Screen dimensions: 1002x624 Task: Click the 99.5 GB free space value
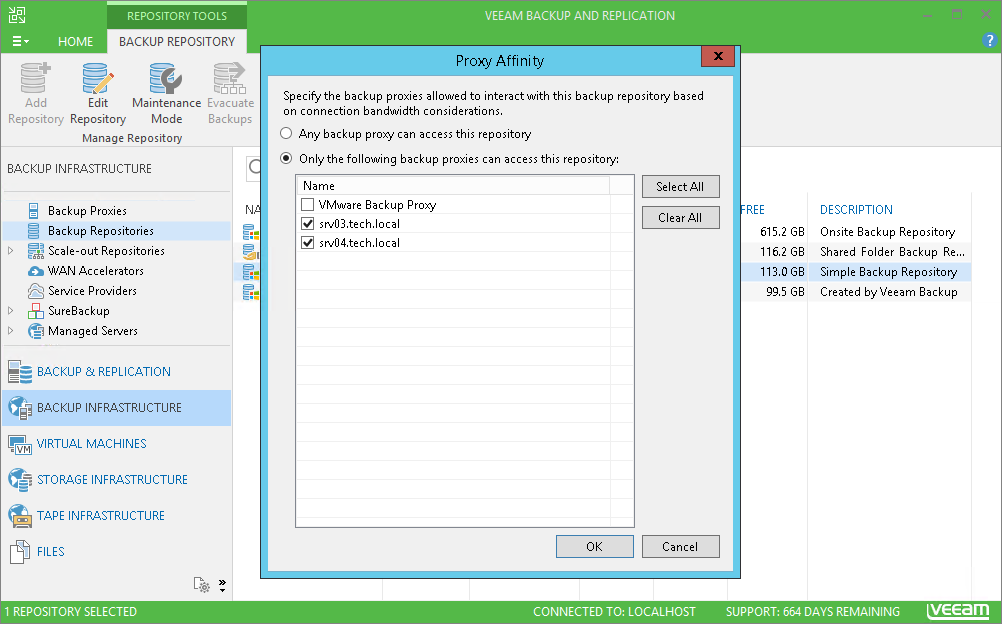785,292
